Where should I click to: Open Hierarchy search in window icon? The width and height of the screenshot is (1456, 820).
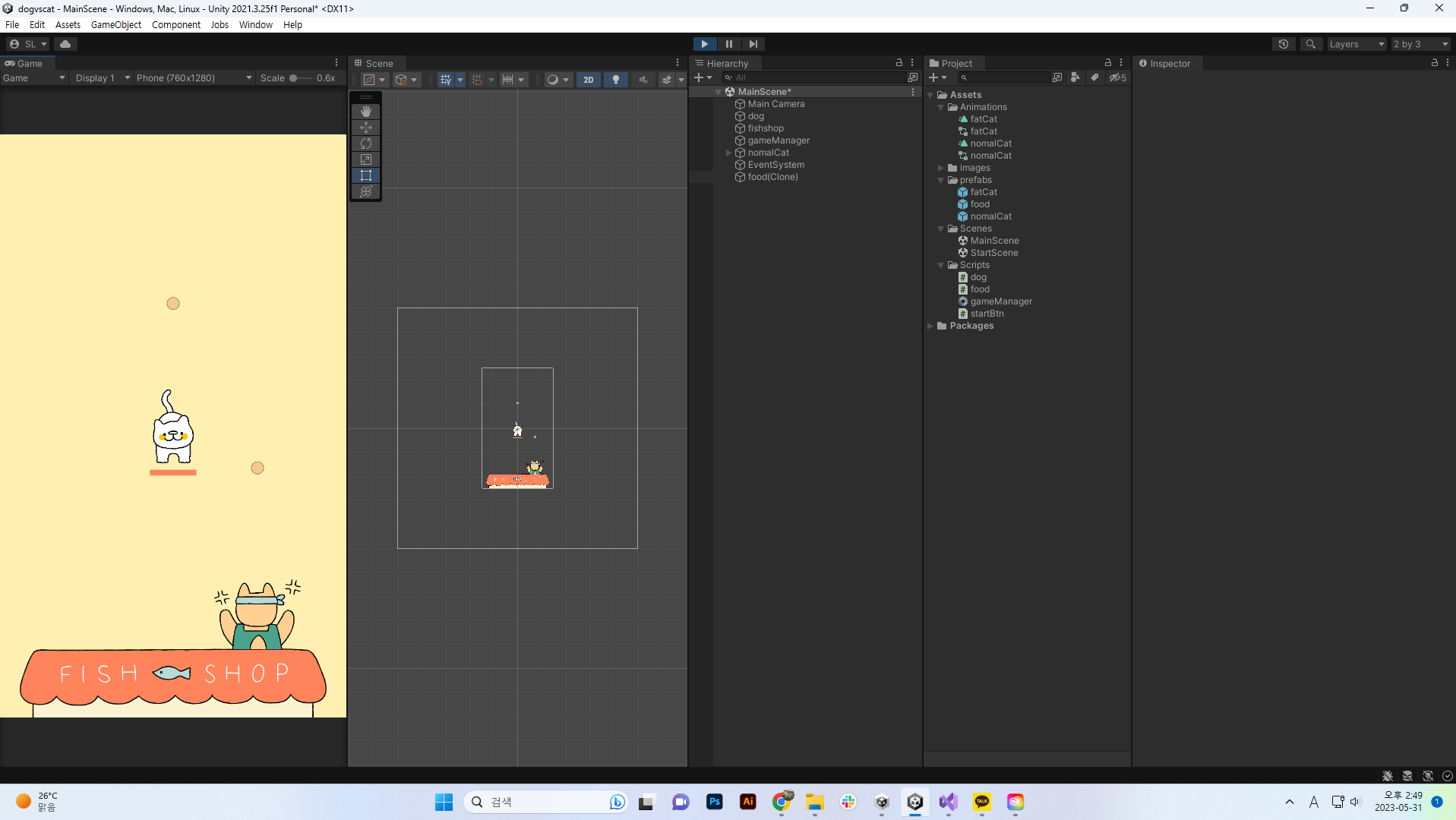coord(913,77)
